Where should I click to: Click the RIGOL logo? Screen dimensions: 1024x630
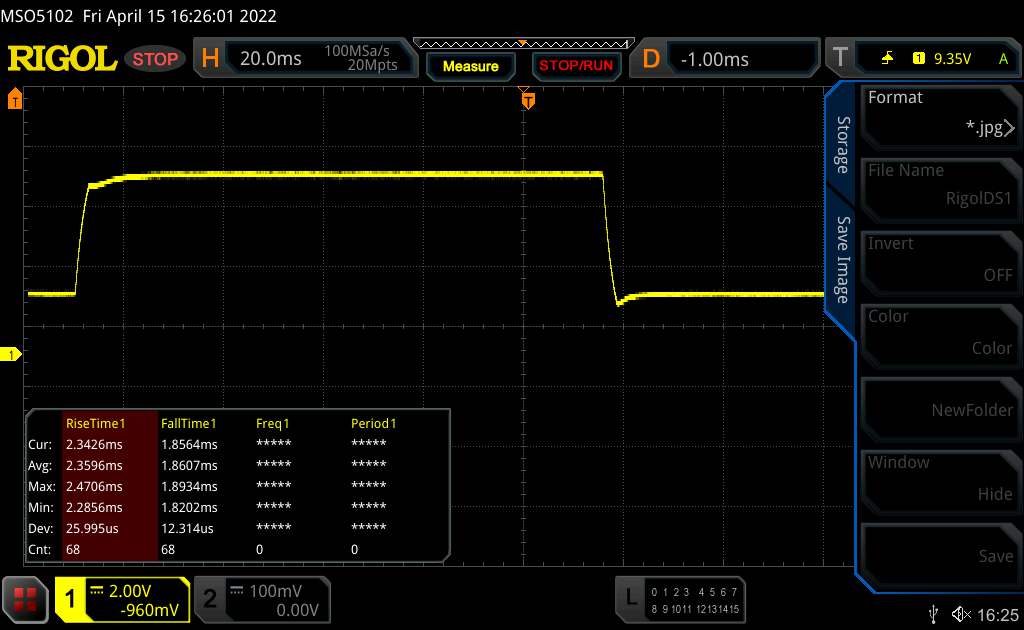pos(62,59)
